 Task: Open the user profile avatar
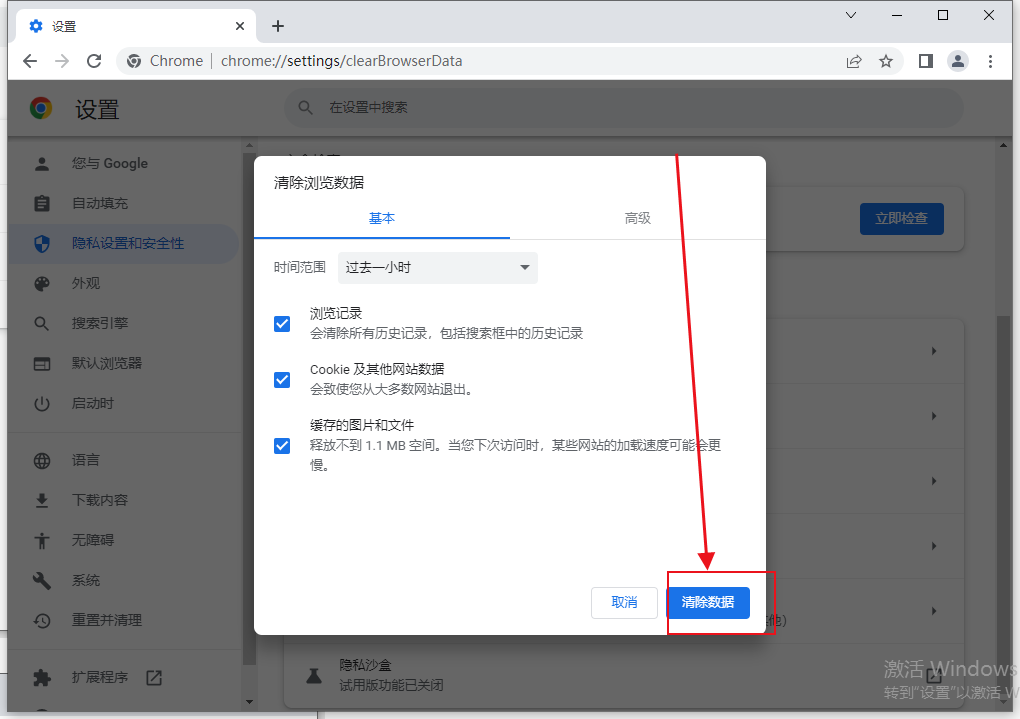pyautogui.click(x=958, y=61)
